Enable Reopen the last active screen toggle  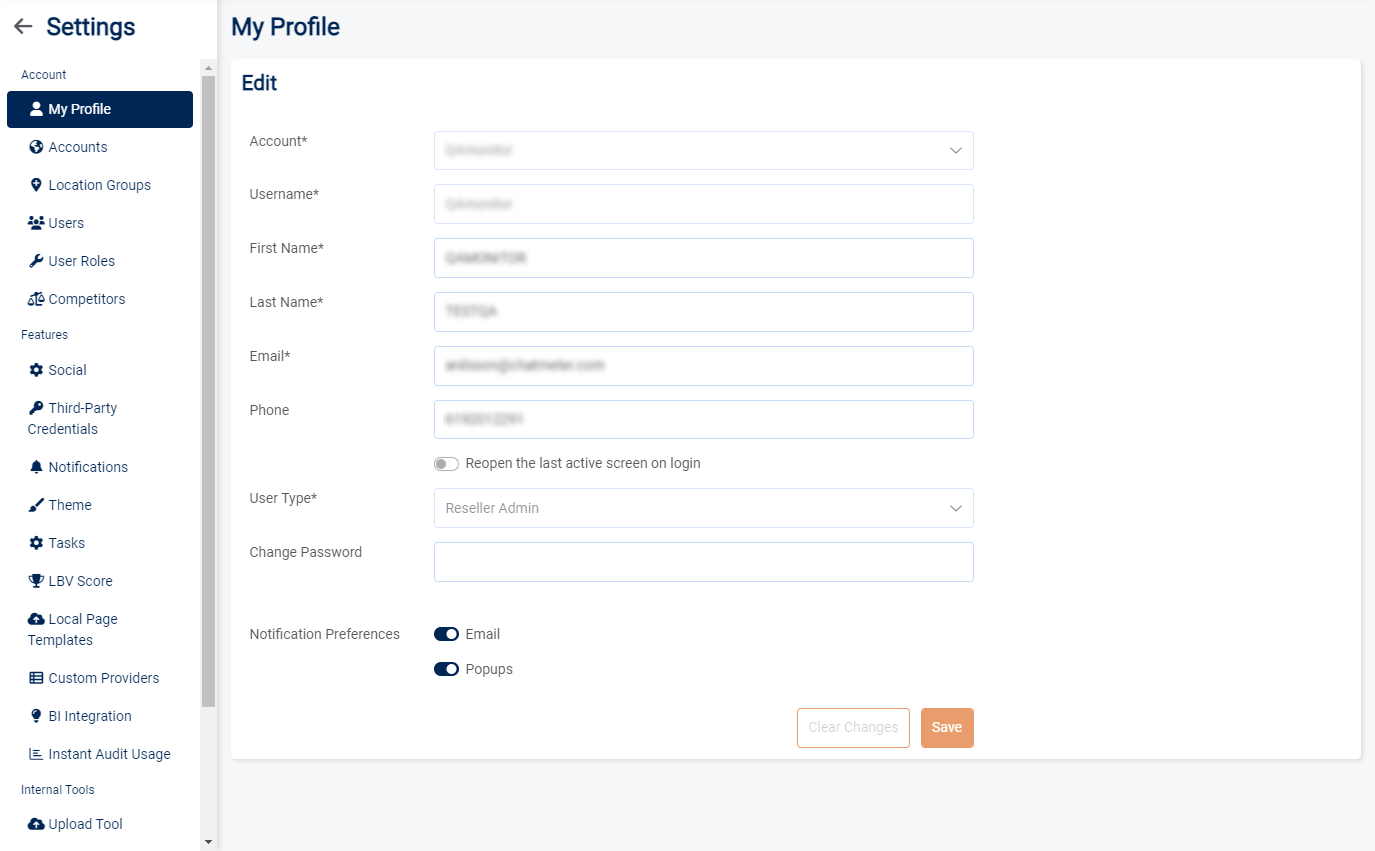pyautogui.click(x=446, y=464)
